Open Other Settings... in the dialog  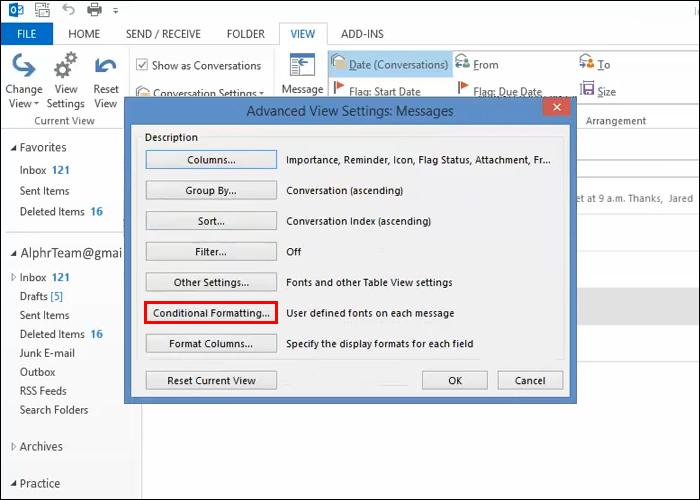coord(211,283)
